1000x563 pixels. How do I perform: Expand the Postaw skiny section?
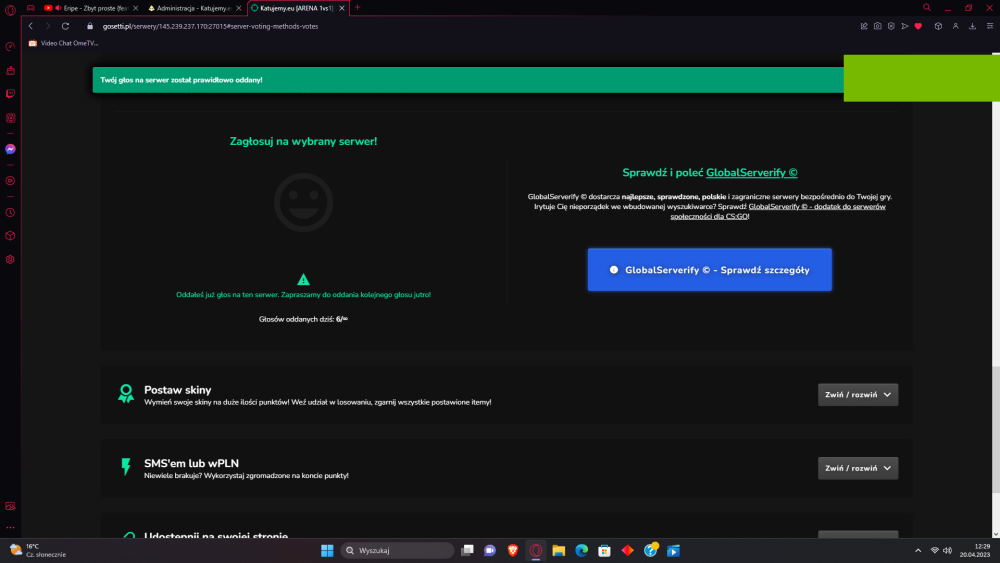click(x=858, y=395)
